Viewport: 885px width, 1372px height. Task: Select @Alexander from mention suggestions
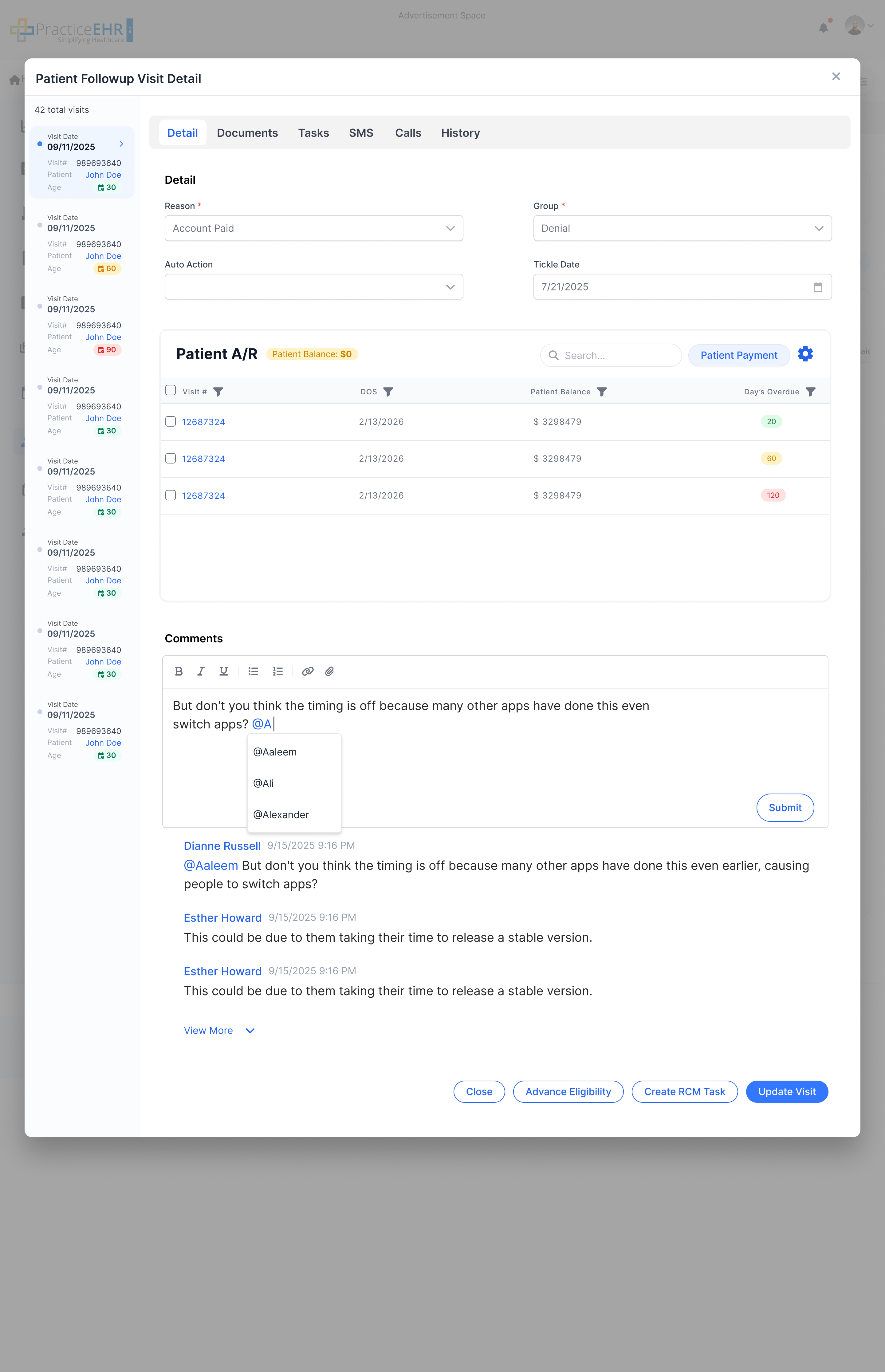point(281,814)
